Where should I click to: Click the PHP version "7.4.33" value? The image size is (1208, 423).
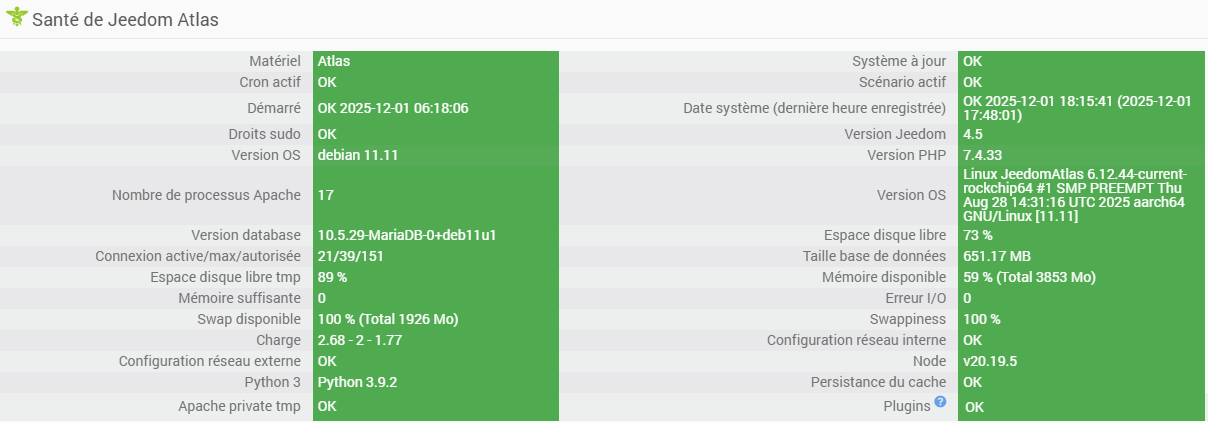coord(983,155)
